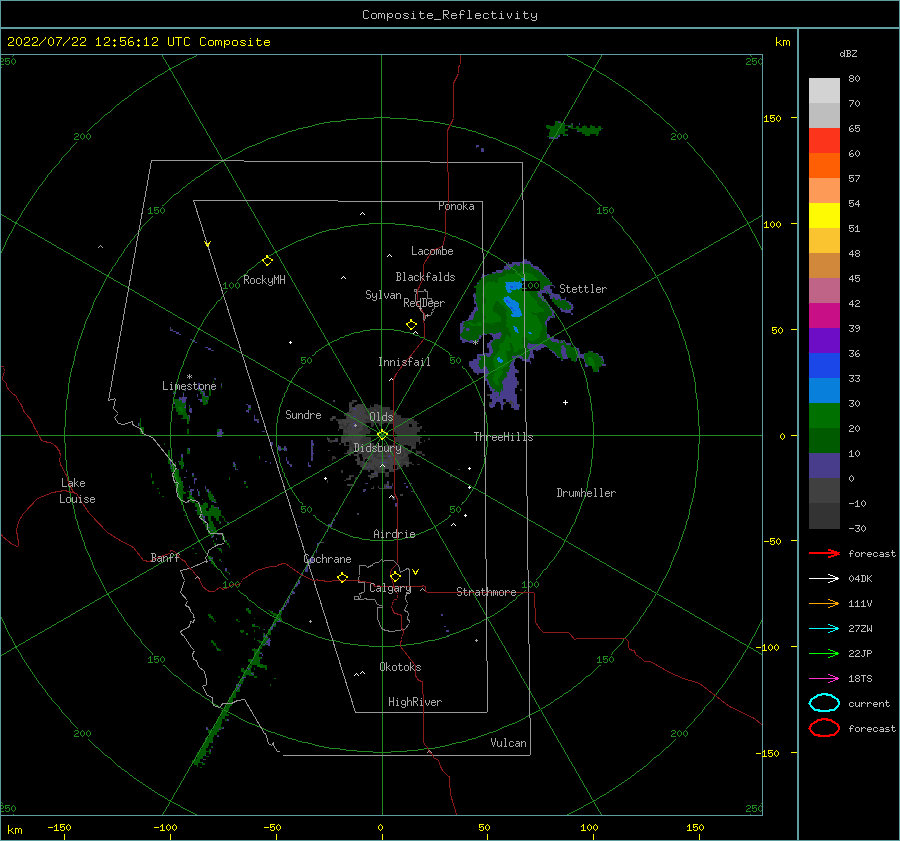Image resolution: width=900 pixels, height=841 pixels.
Task: Select the ThreeHills label
Action: point(503,437)
